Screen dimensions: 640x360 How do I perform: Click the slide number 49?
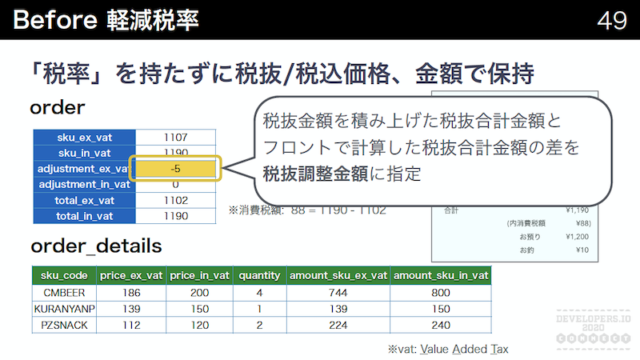[611, 20]
